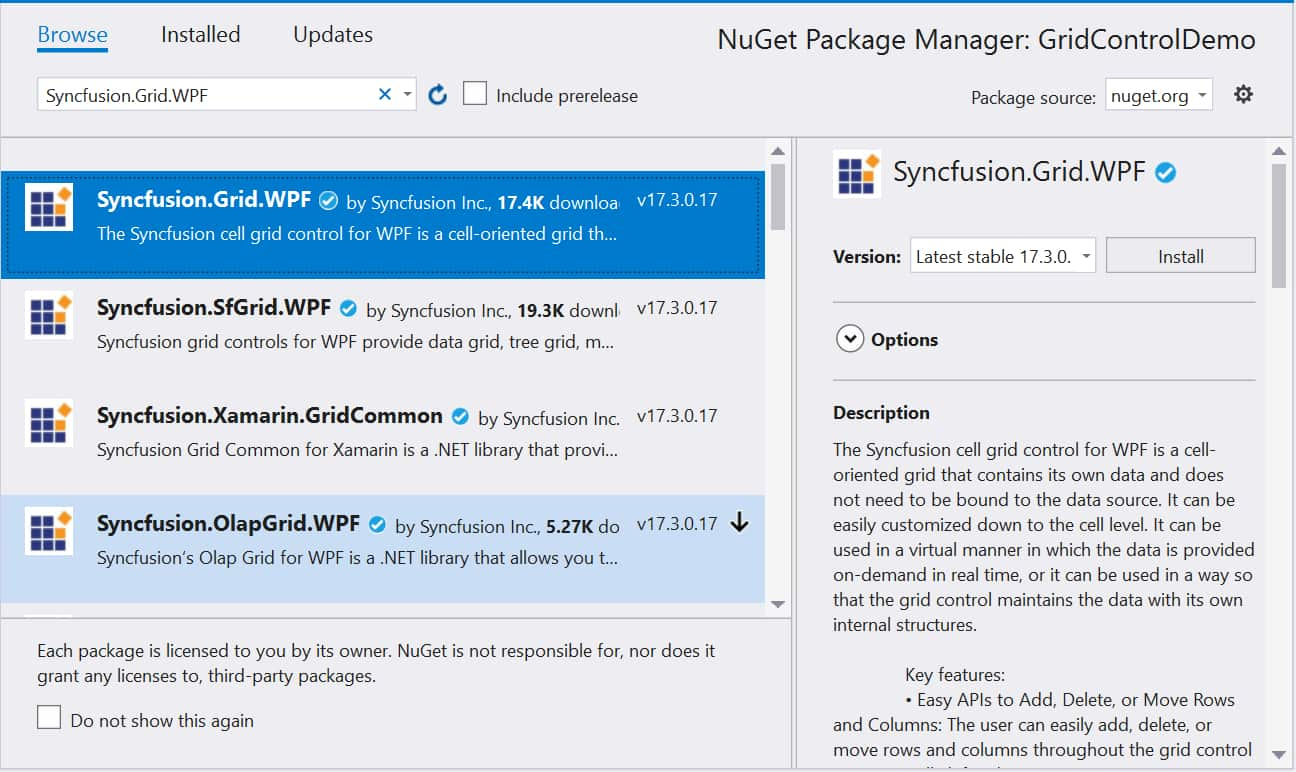This screenshot has height=772, width=1296.
Task: Click verified badge next to Syncfusion.Grid.WPF in list
Action: coord(328,201)
